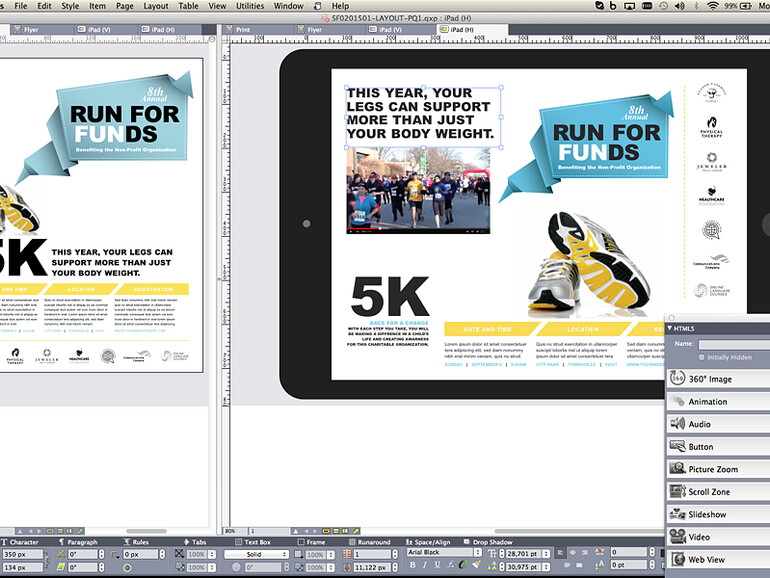Add a Slideshow interactivity

point(718,514)
